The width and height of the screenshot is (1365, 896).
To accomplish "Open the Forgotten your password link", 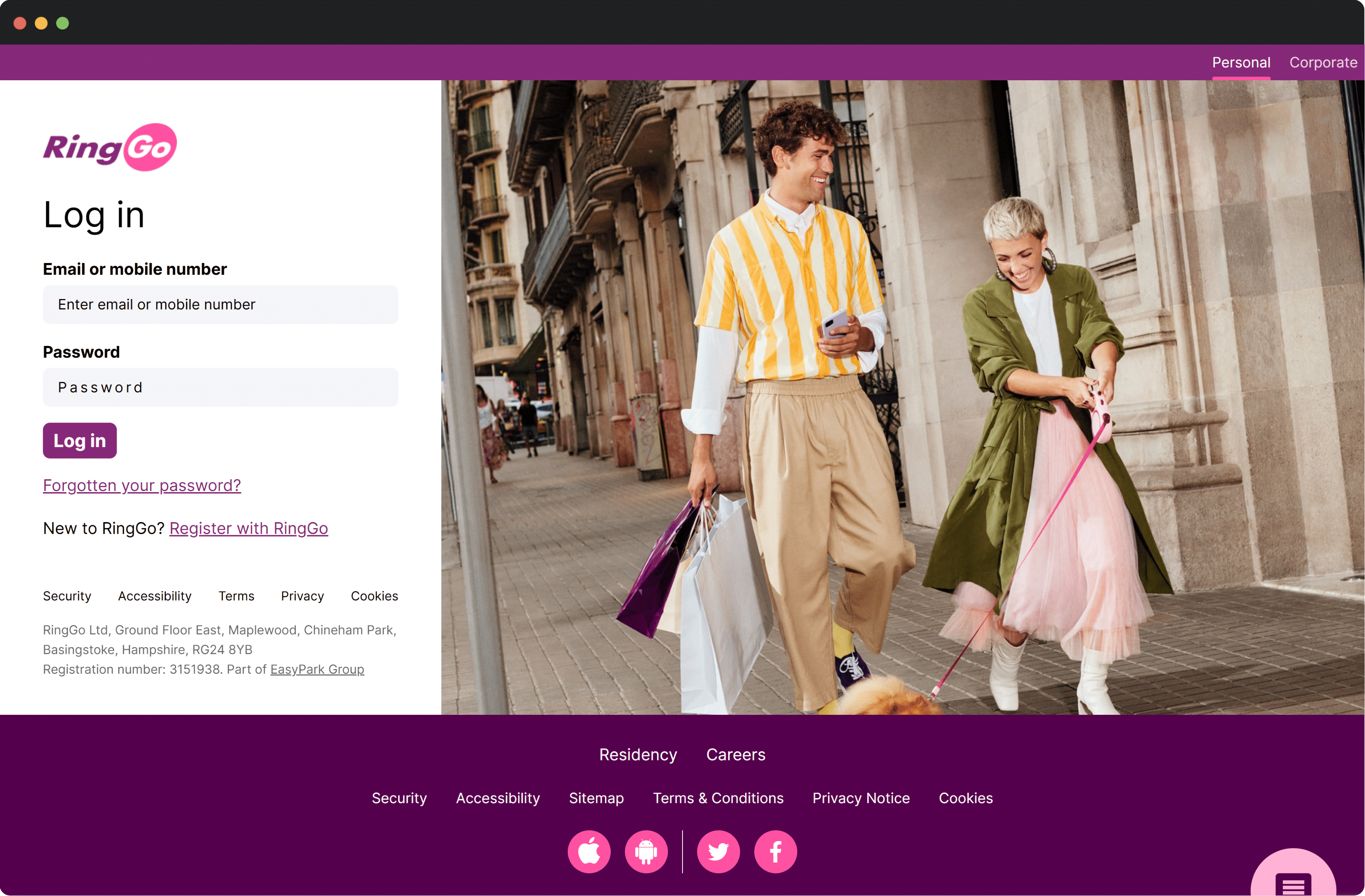I will (142, 485).
